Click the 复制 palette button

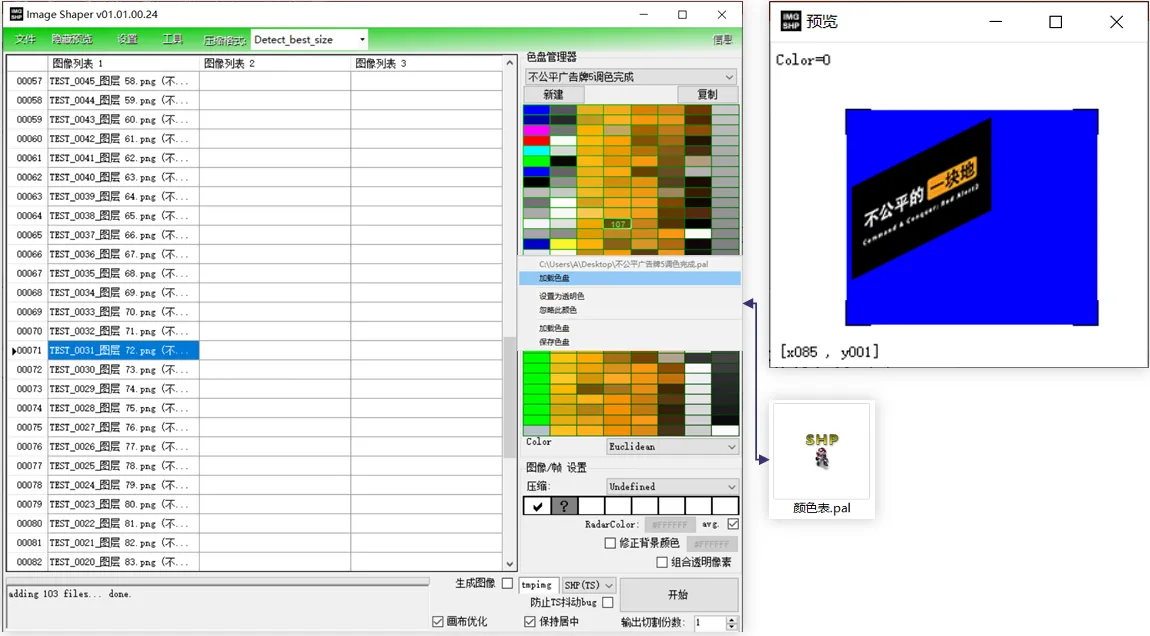pyautogui.click(x=707, y=94)
